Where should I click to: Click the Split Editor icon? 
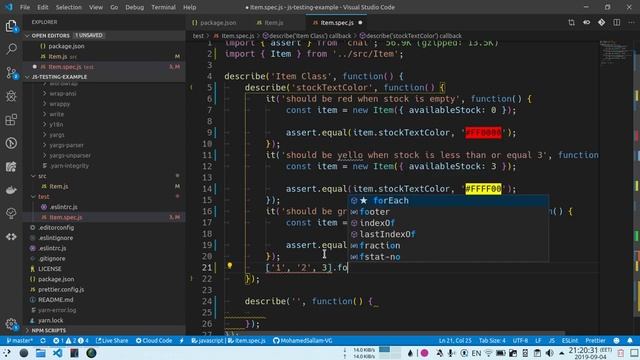click(616, 22)
